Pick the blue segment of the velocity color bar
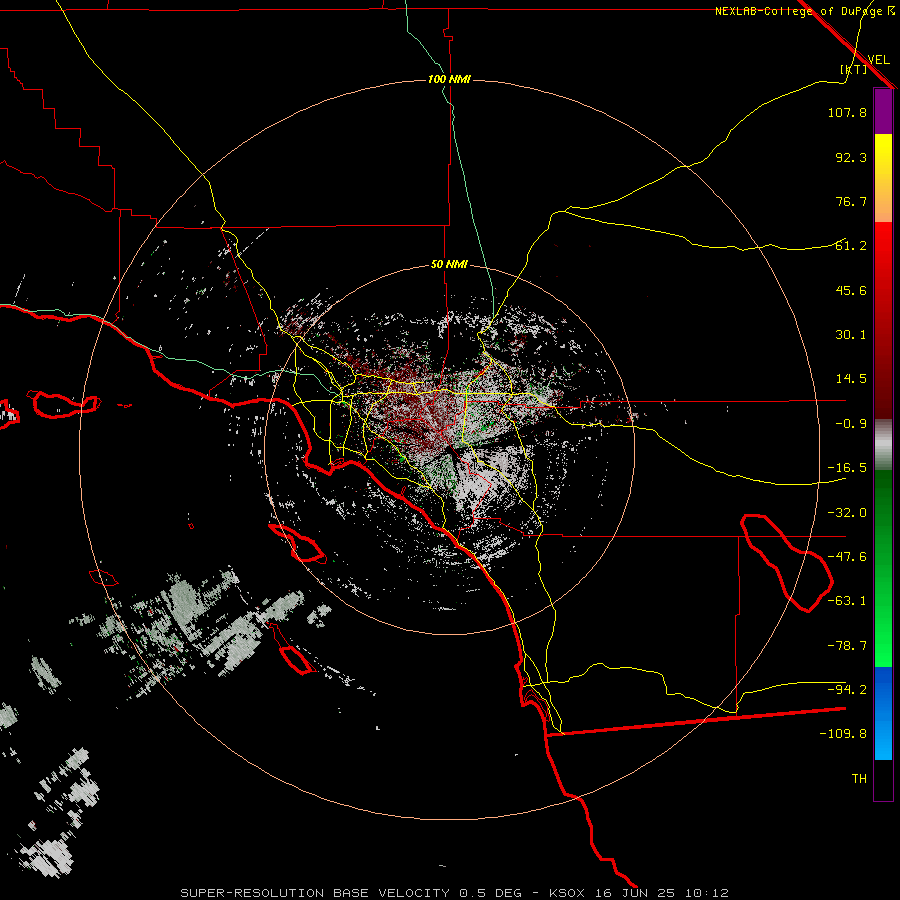Viewport: 900px width, 900px height. [x=883, y=713]
